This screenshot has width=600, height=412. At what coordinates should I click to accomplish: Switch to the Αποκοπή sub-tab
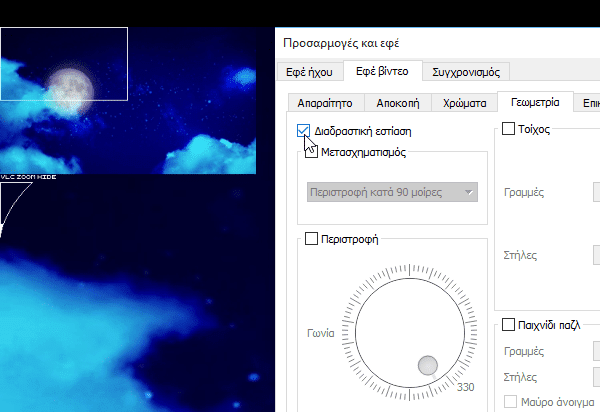tap(398, 103)
